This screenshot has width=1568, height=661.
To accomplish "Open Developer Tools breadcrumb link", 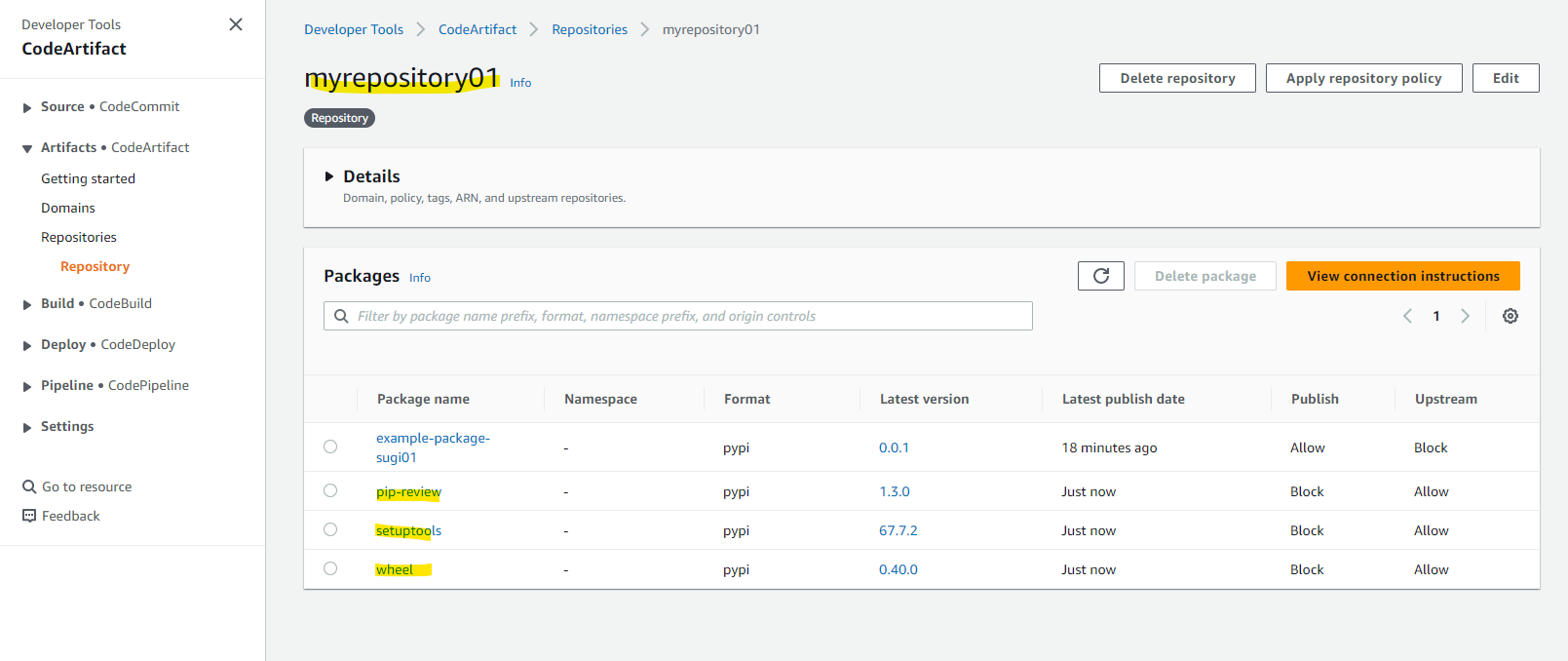I will click(x=354, y=29).
